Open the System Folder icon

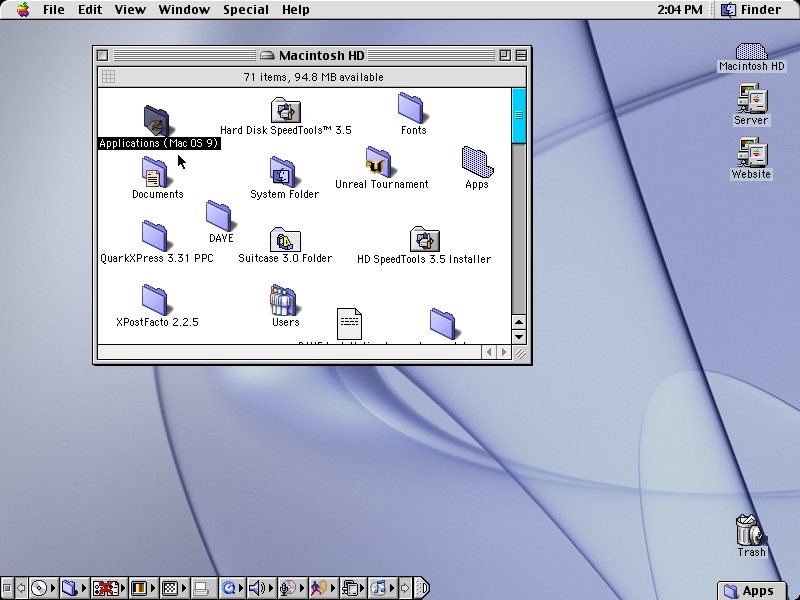pyautogui.click(x=283, y=171)
